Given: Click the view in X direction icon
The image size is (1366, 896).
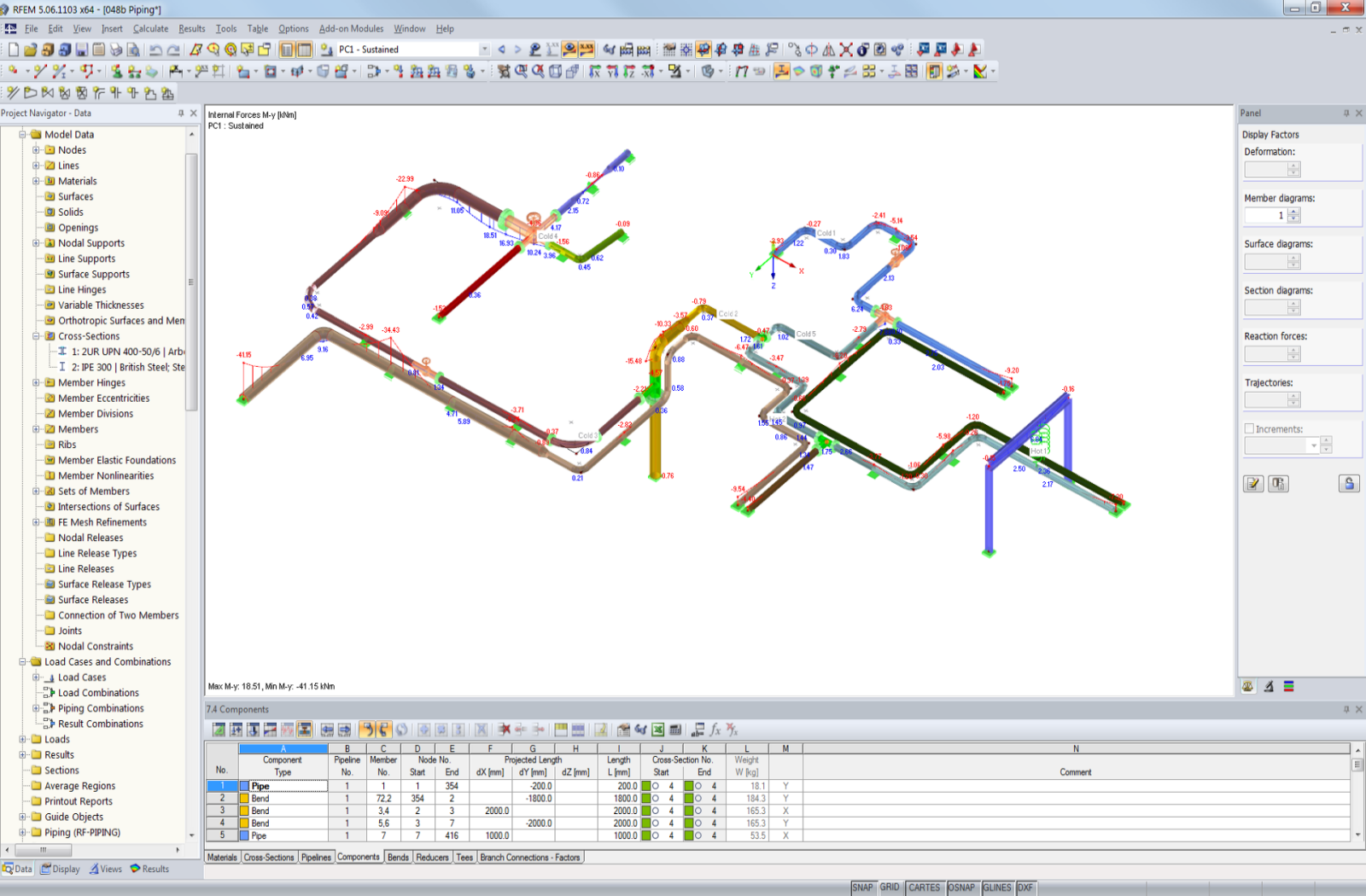Looking at the screenshot, I should pos(595,72).
